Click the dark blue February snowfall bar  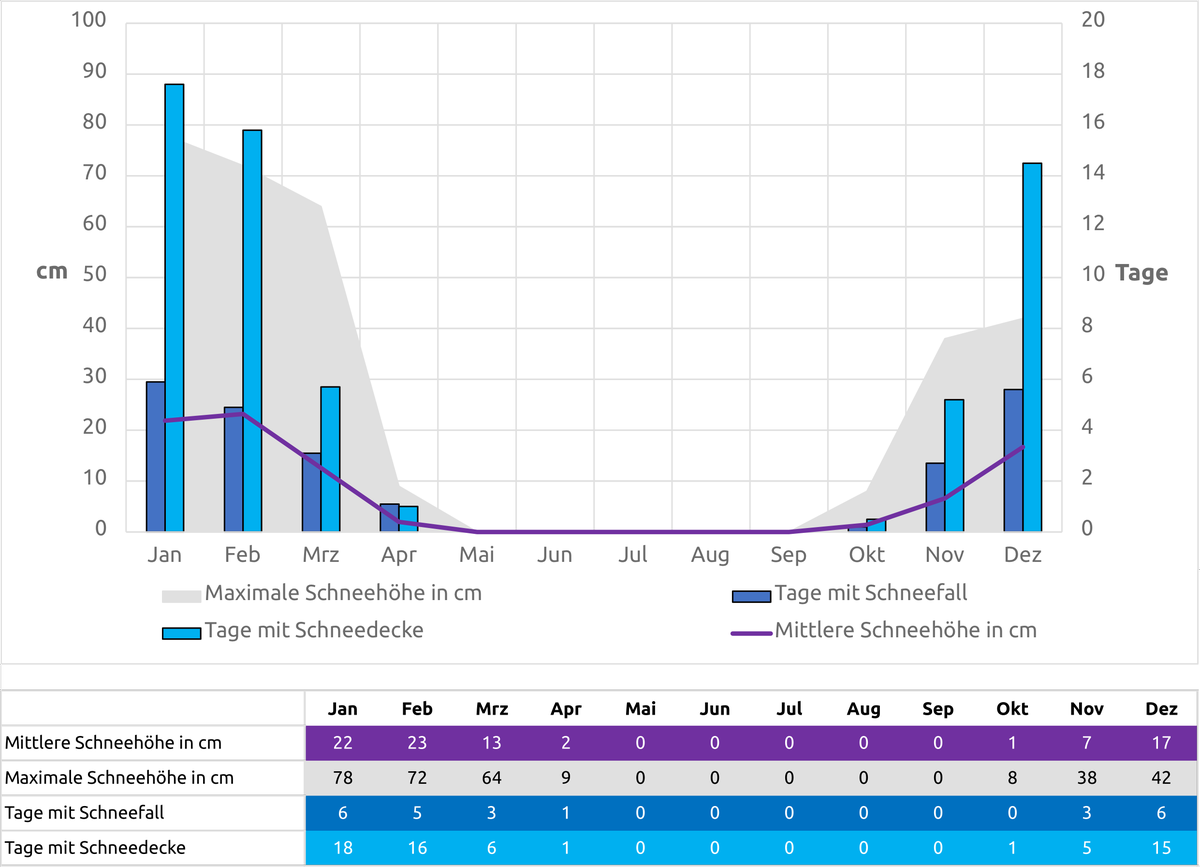pyautogui.click(x=233, y=469)
